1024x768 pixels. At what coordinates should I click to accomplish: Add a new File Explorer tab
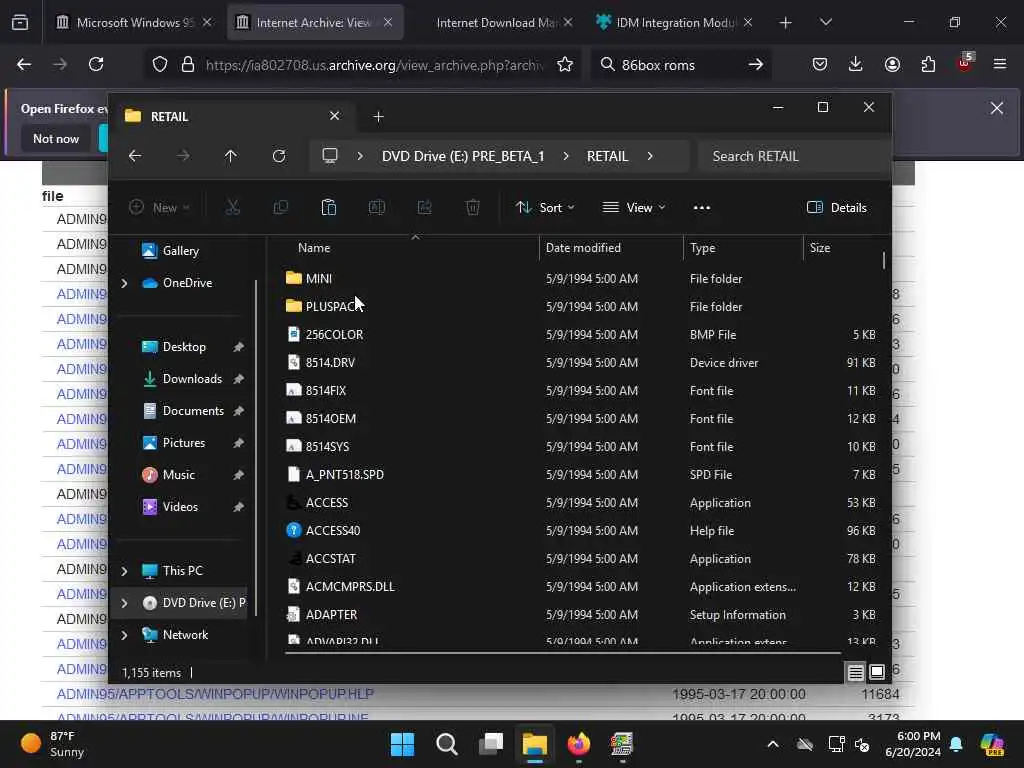(378, 116)
